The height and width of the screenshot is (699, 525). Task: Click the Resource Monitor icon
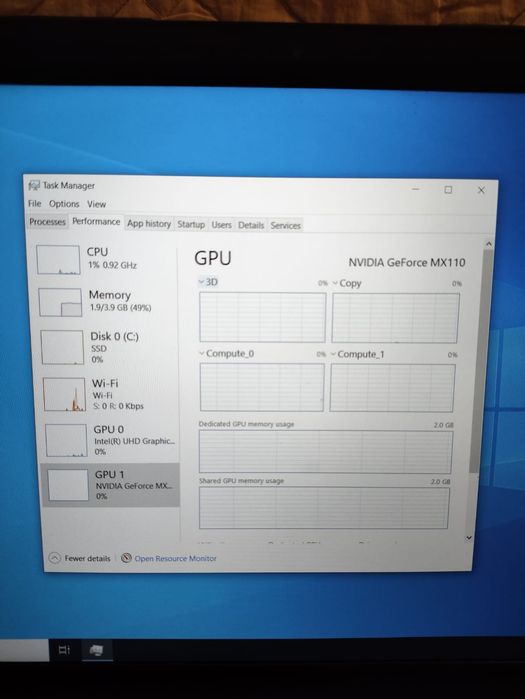tap(127, 558)
